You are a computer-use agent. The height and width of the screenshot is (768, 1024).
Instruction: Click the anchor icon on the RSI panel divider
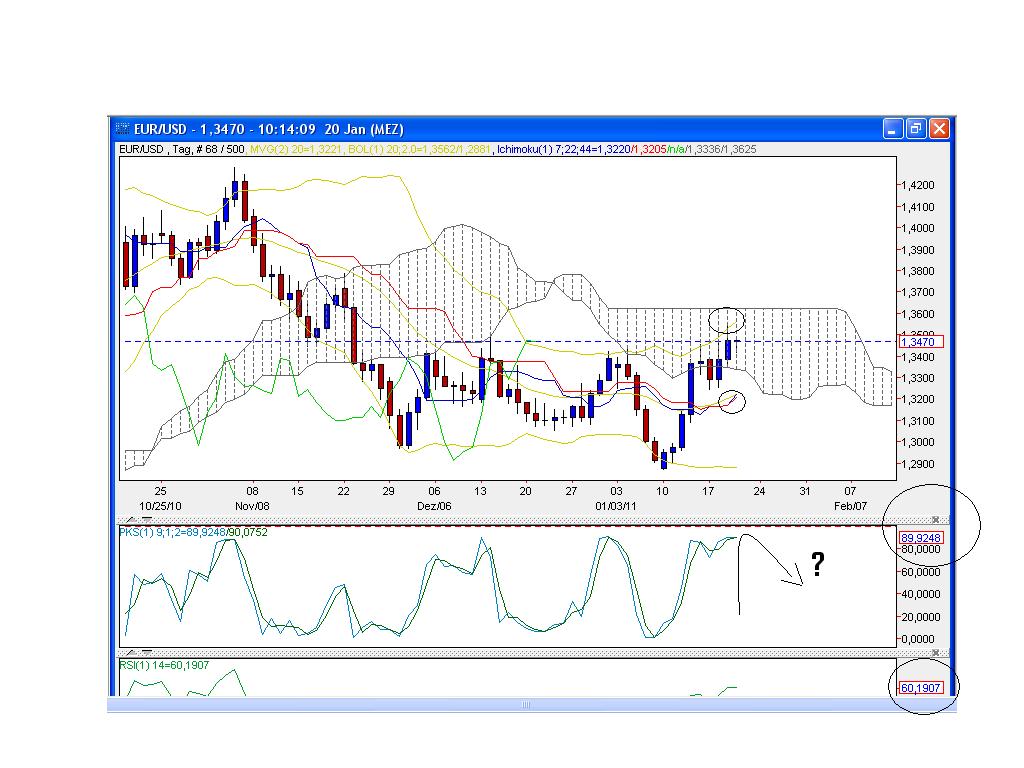click(x=935, y=653)
